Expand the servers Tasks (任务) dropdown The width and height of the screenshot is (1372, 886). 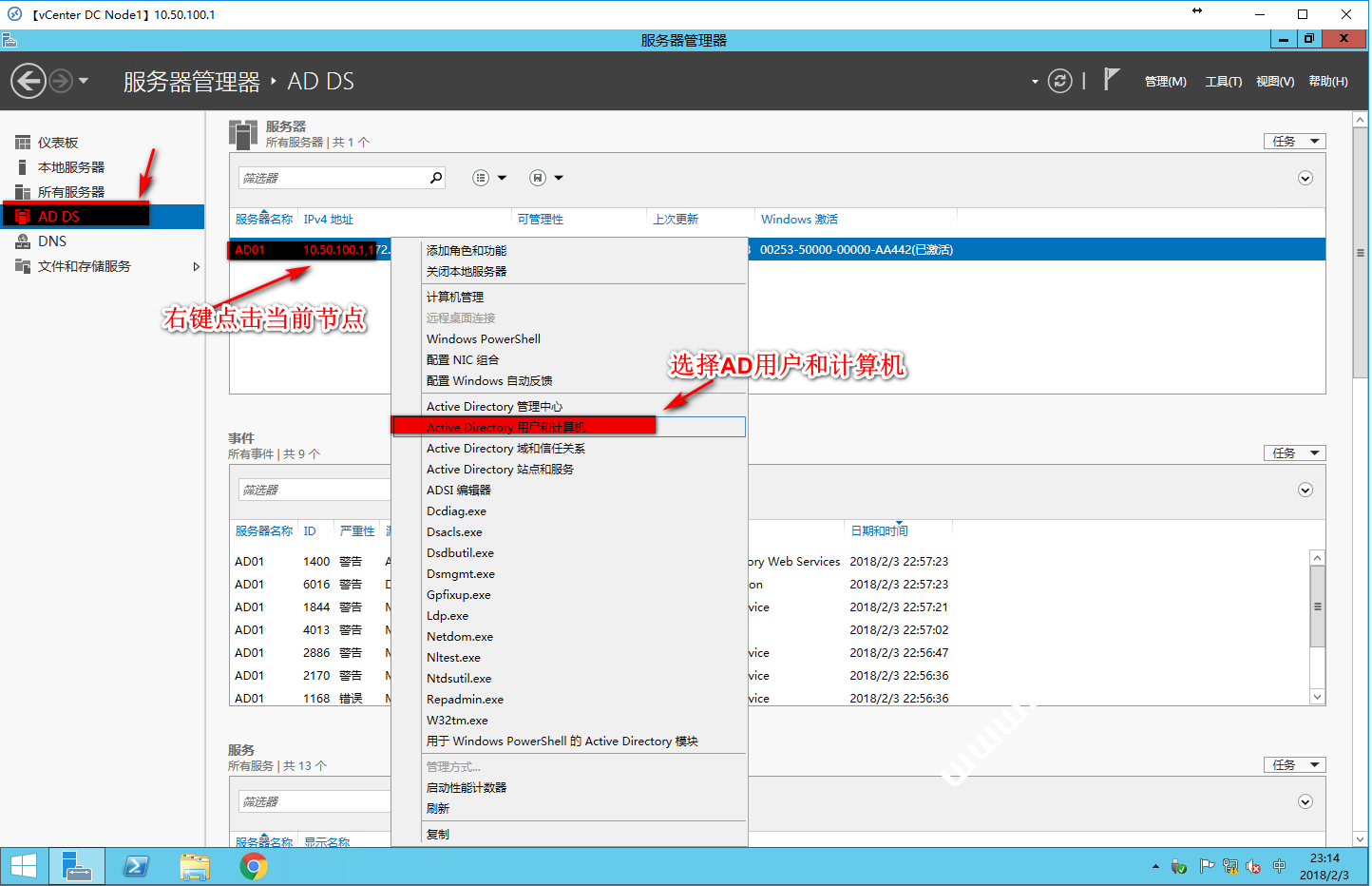pyautogui.click(x=1294, y=142)
